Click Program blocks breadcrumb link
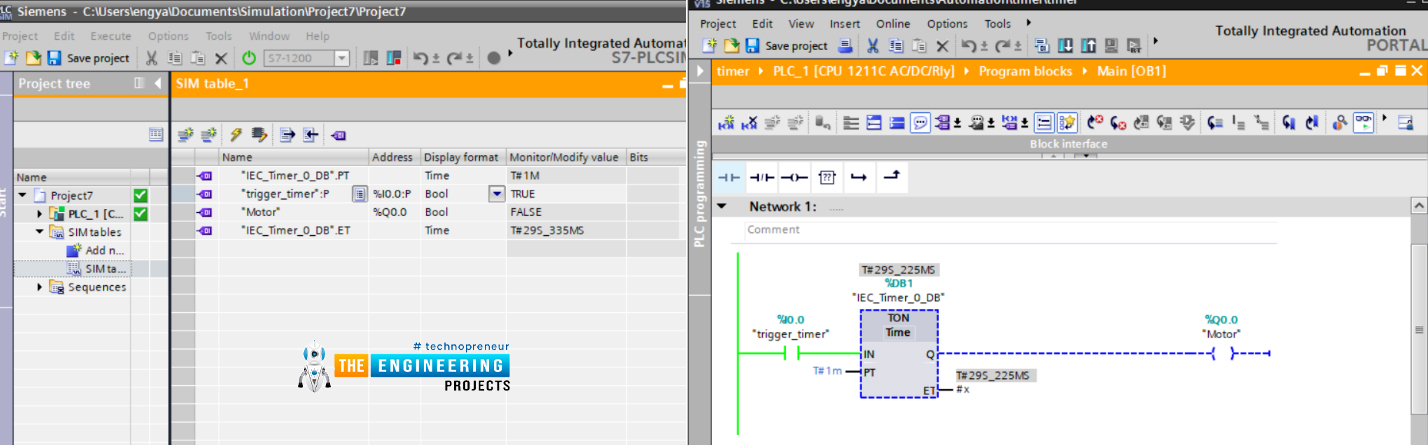The image size is (1428, 445). (1025, 71)
